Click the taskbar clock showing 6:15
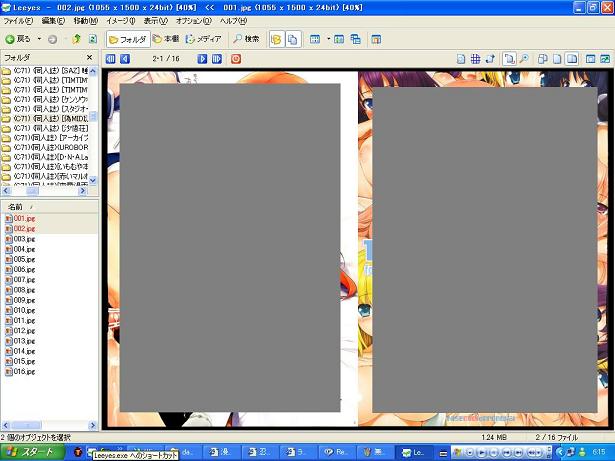615x461 pixels. (x=599, y=452)
